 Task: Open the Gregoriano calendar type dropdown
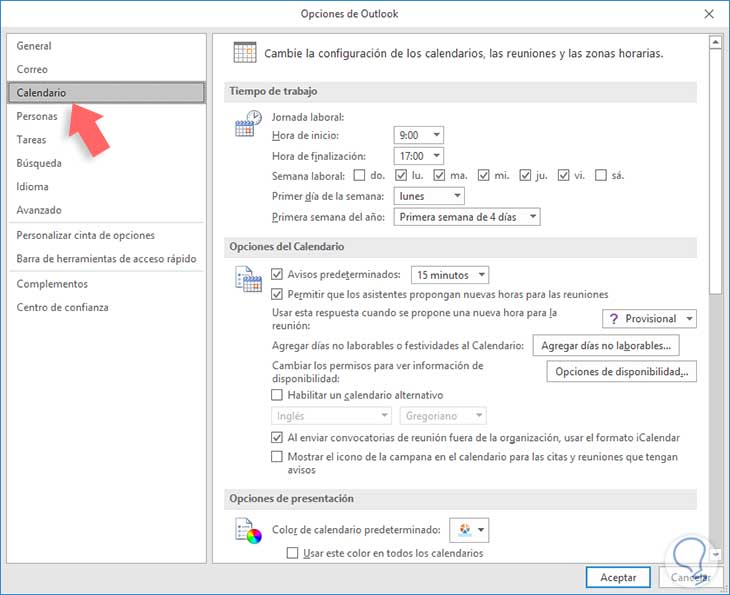[443, 416]
